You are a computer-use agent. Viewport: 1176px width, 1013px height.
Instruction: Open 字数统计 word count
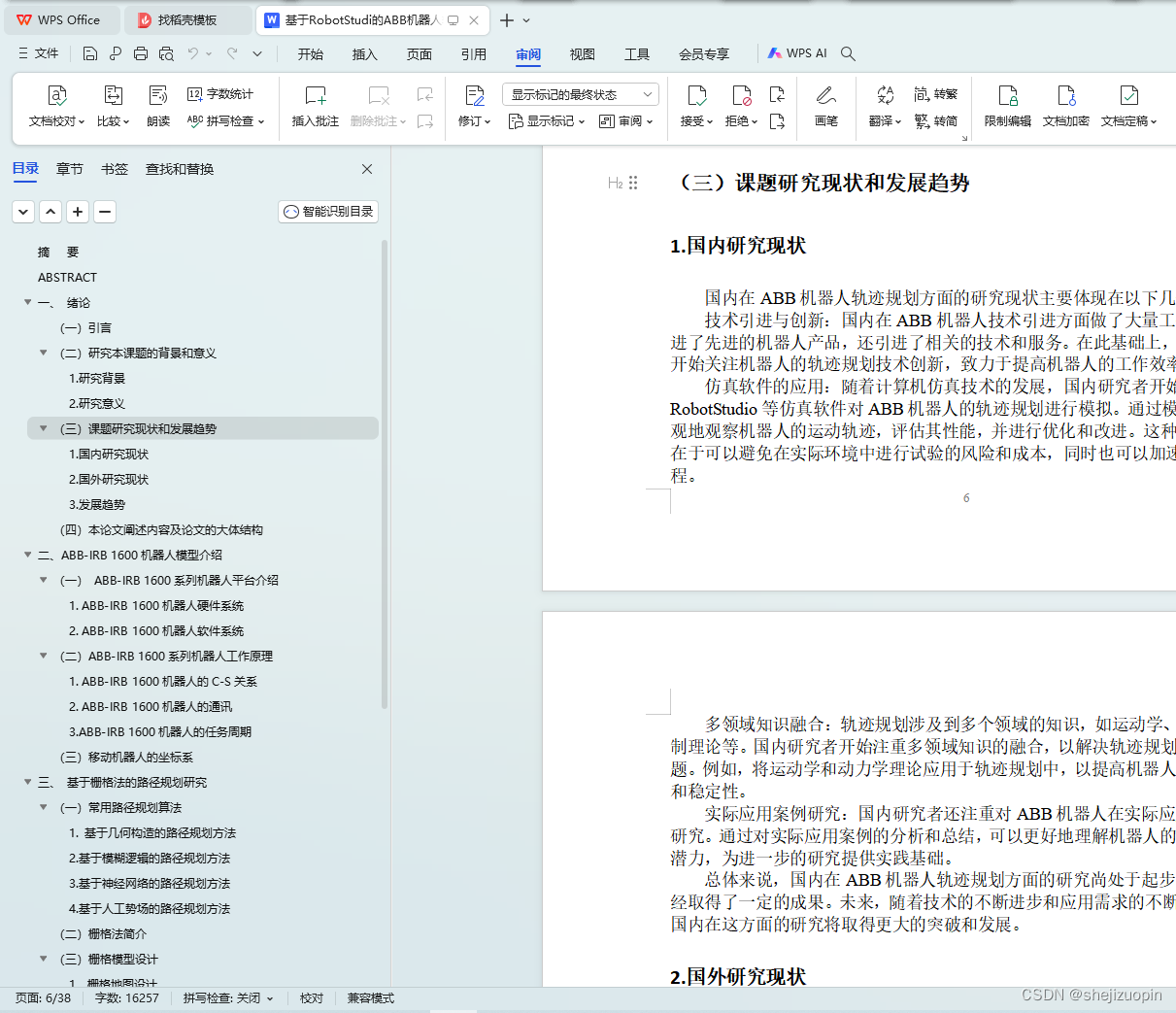[220, 94]
